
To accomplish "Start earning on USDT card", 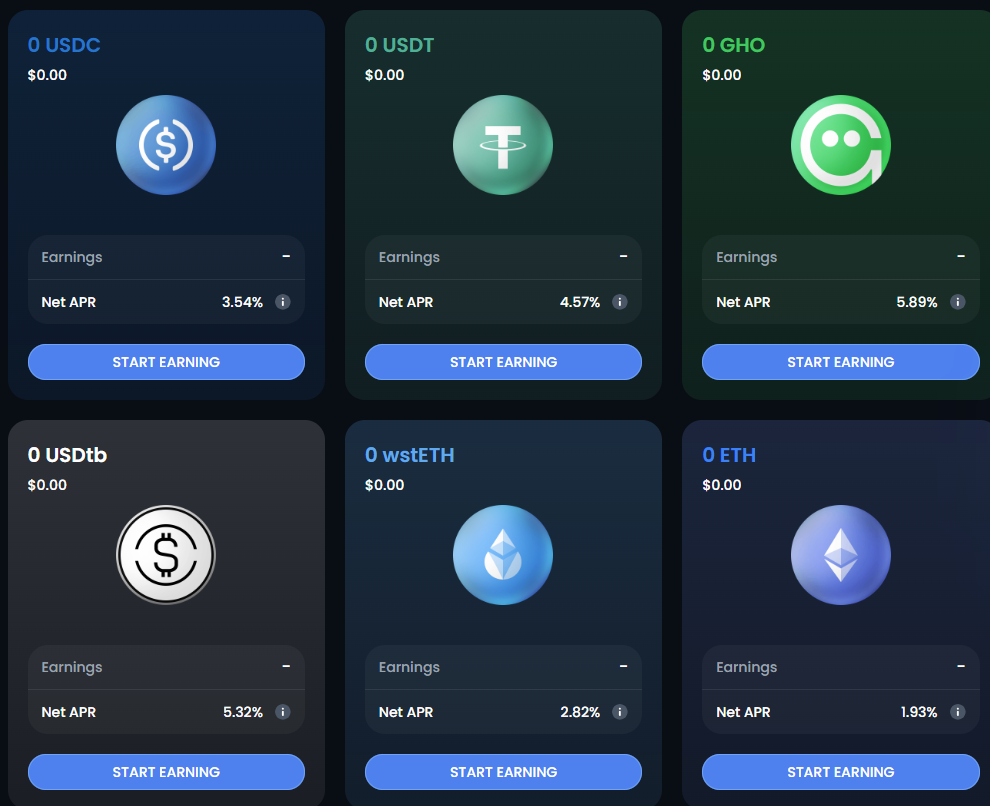I will pyautogui.click(x=503, y=362).
